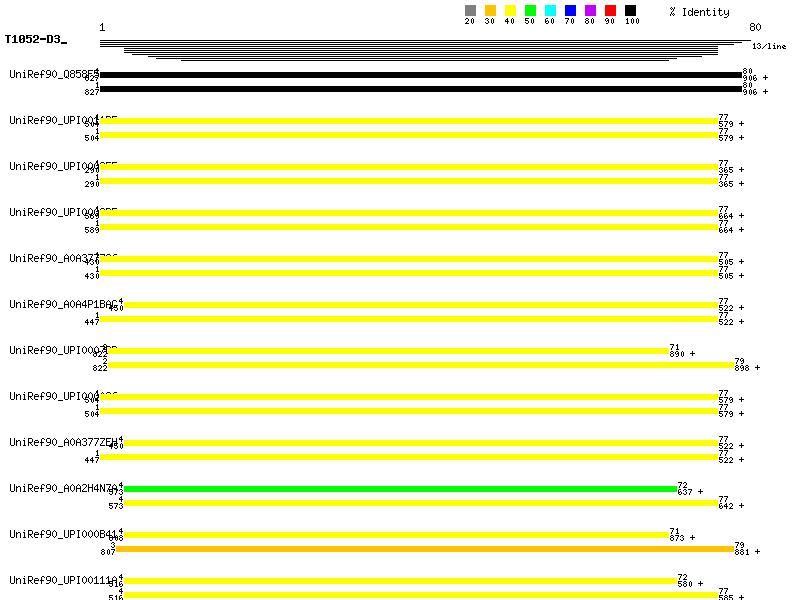800x600 pixels.
Task: Click the 13/line coverage label
Action: coord(769,46)
